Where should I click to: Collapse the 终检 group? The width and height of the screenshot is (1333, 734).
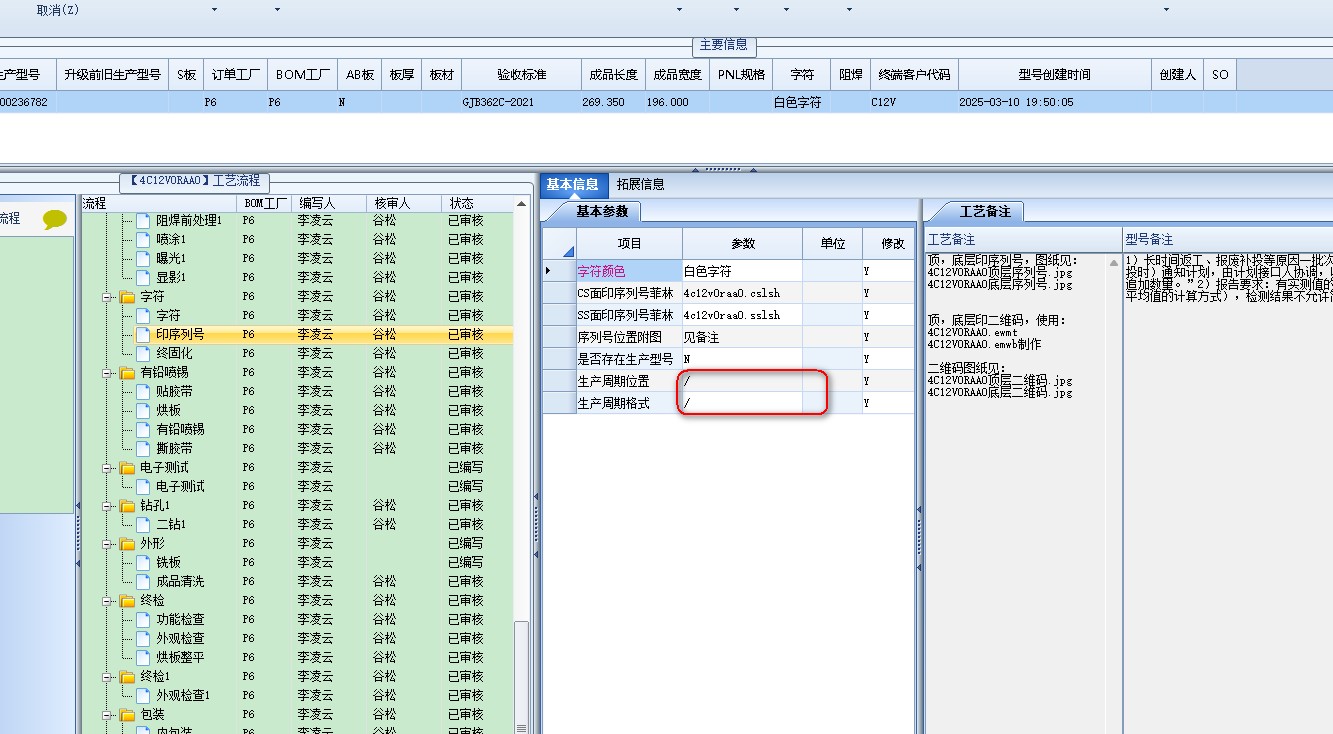tap(106, 601)
